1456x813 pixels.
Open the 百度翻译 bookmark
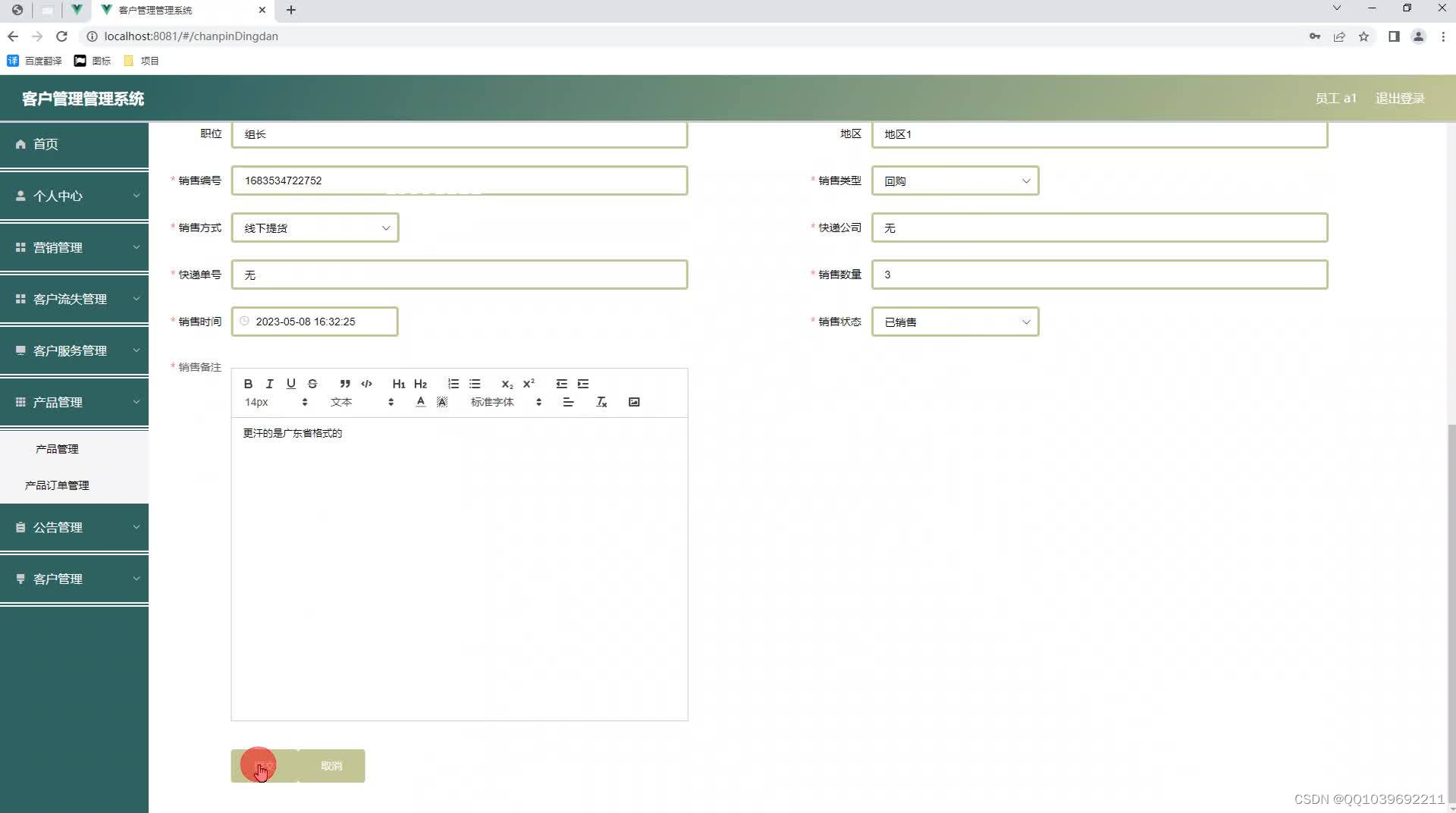[34, 61]
